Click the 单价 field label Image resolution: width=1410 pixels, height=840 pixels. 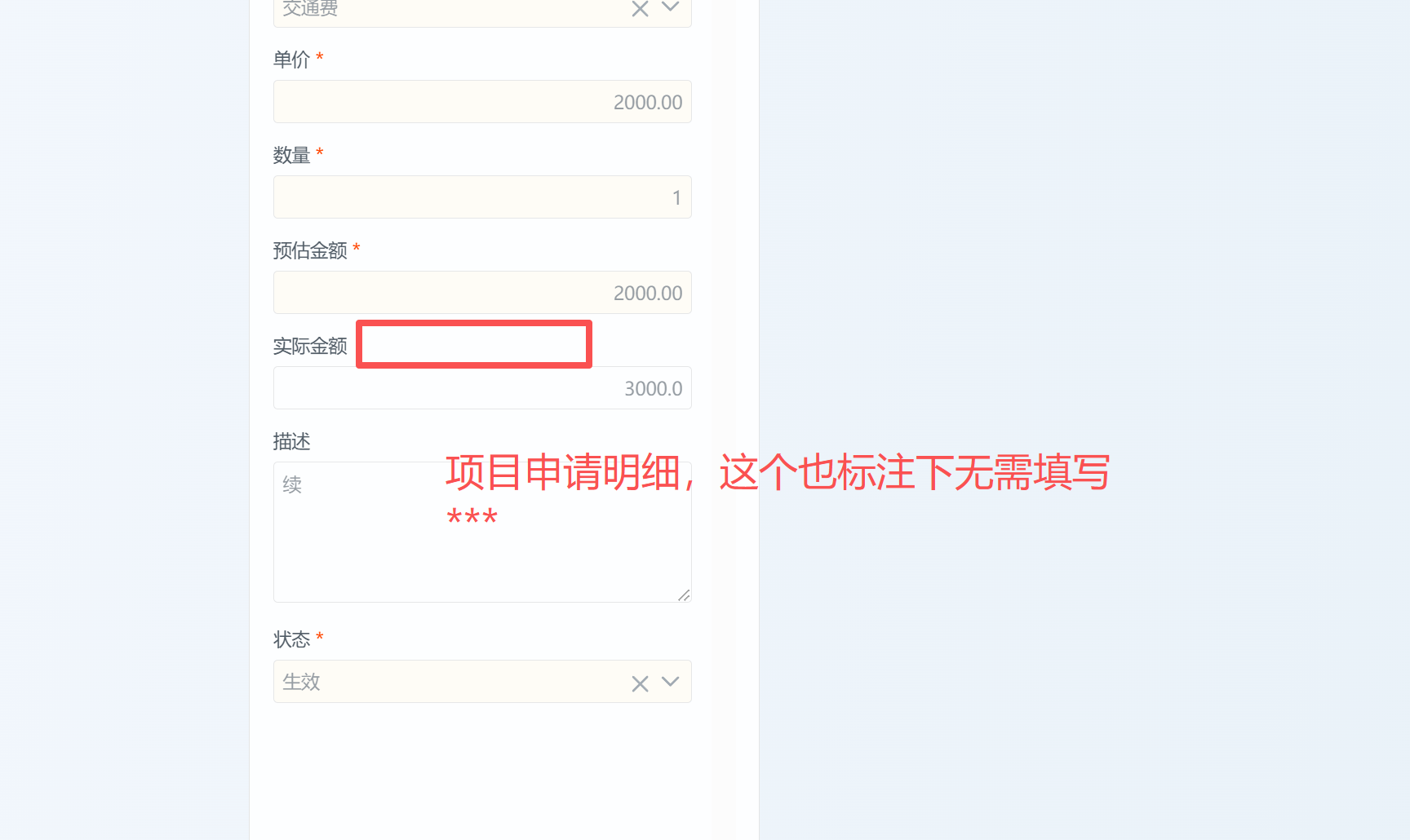[x=291, y=60]
